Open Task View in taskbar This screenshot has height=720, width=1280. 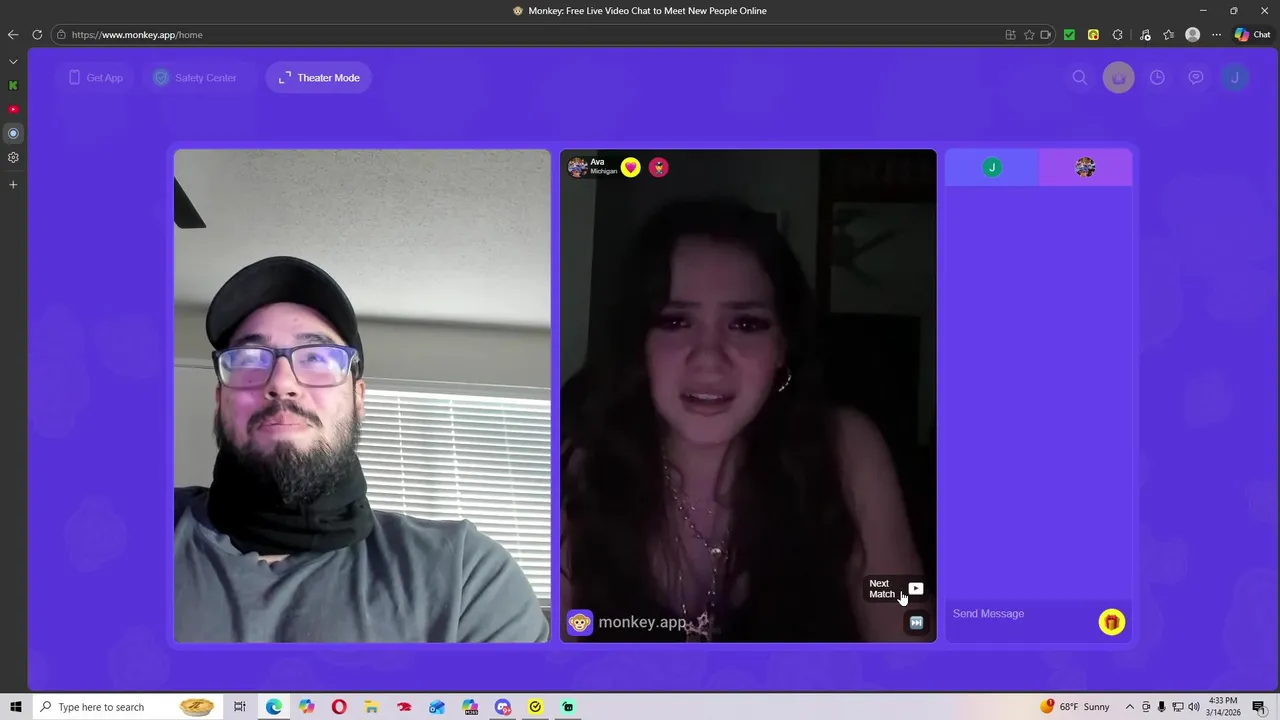pos(240,707)
